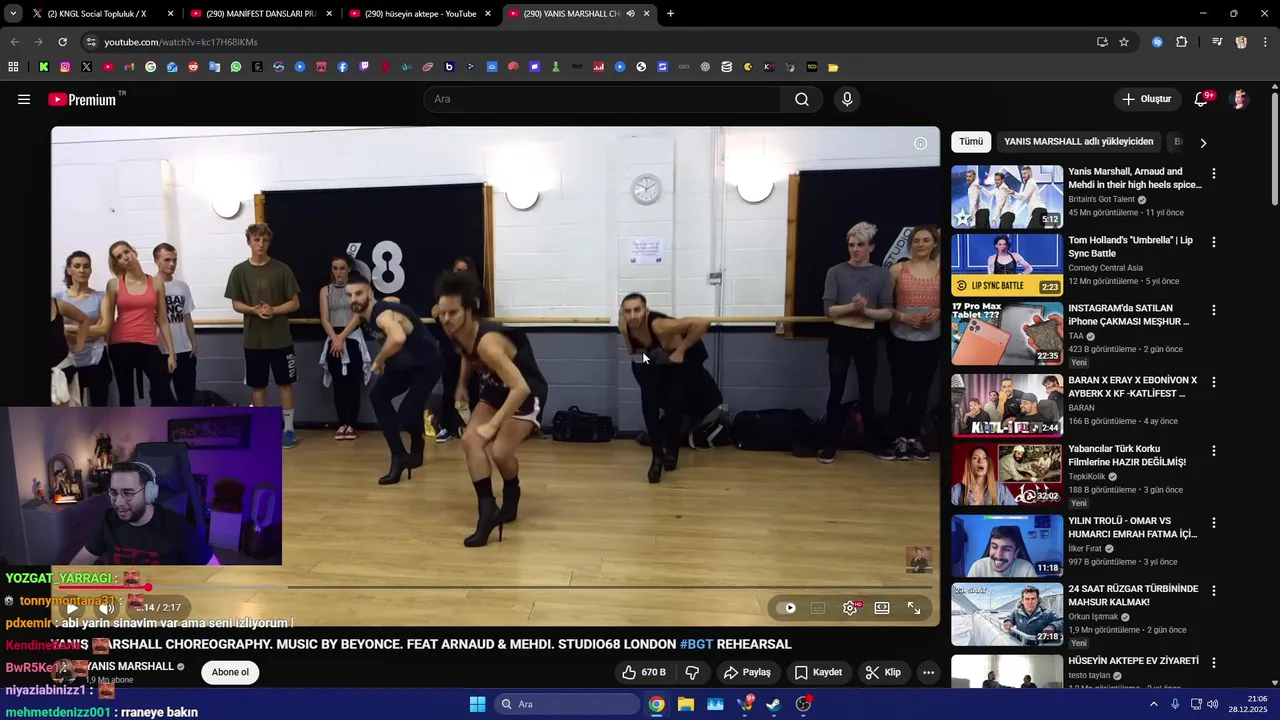The image size is (1280, 720).
Task: Show hidden system tray icons
Action: pyautogui.click(x=1154, y=704)
